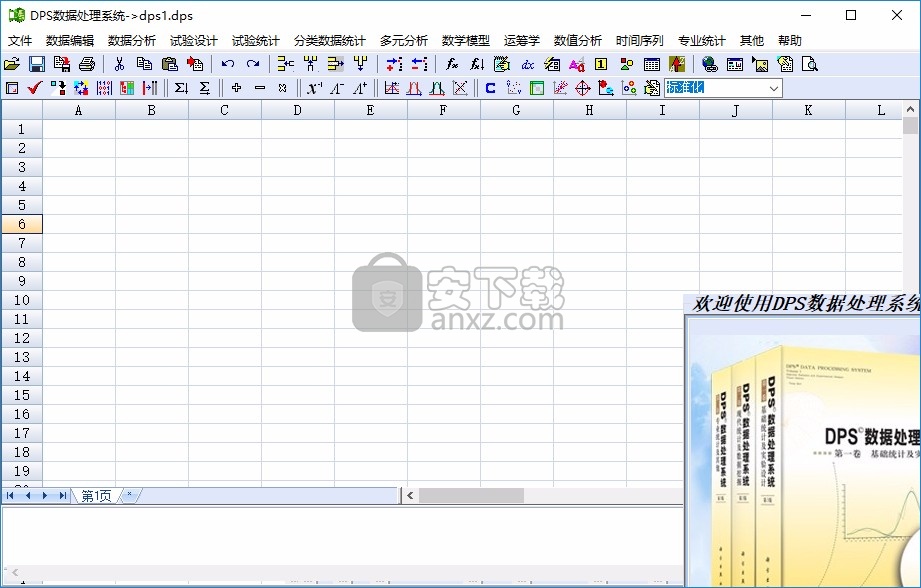The height and width of the screenshot is (588, 921).
Task: Click the page magnifier preview icon
Action: (809, 64)
